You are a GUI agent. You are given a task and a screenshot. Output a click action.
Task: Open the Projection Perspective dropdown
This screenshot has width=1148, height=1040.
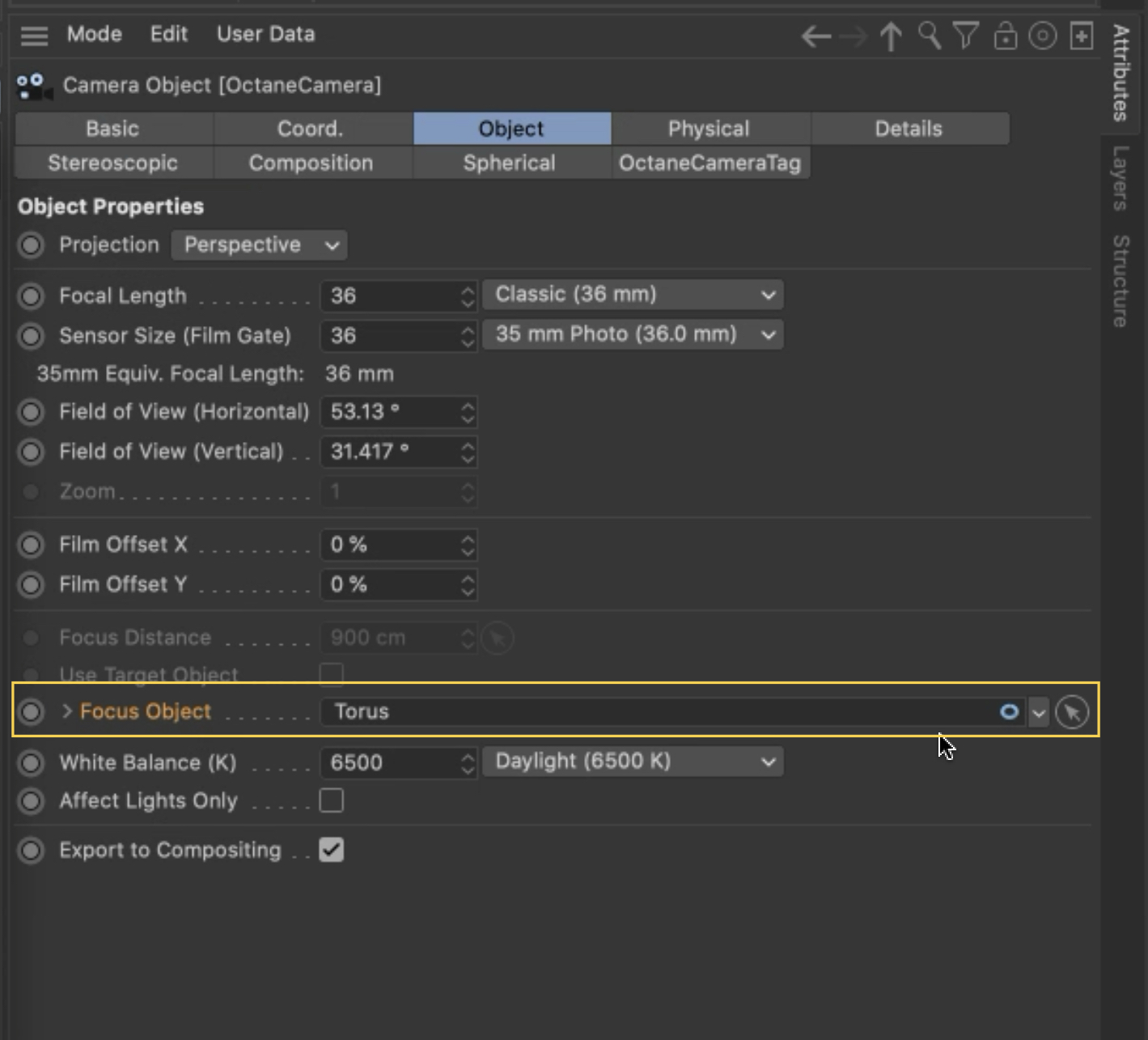[259, 245]
